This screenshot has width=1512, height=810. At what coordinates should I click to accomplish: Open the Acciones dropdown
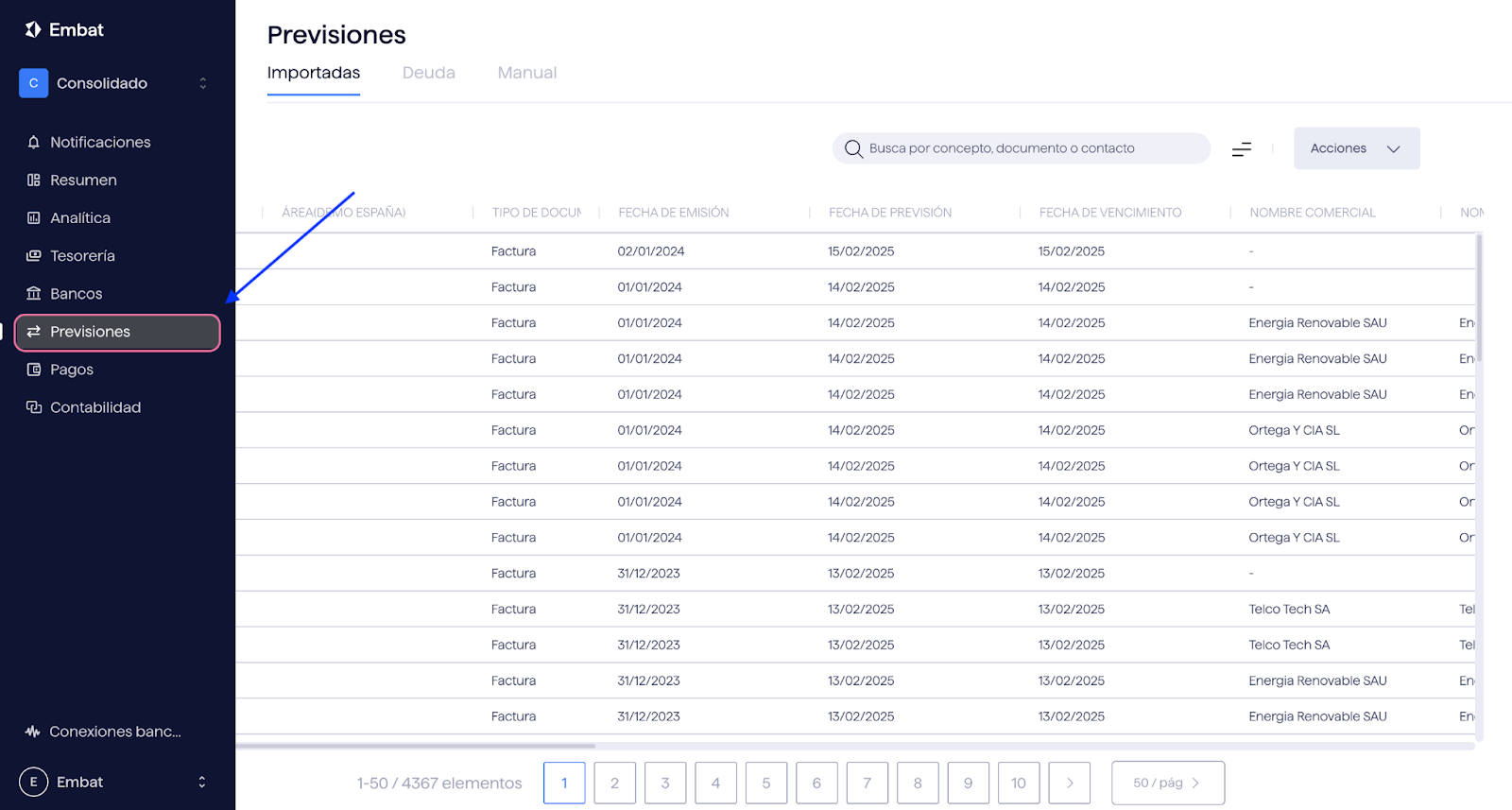(1356, 148)
